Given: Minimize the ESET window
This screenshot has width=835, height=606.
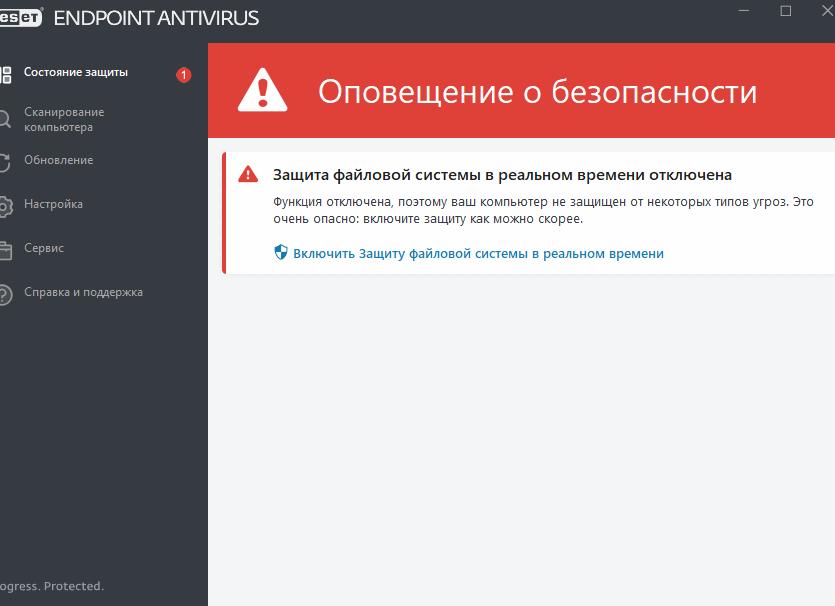Looking at the screenshot, I should [744, 11].
